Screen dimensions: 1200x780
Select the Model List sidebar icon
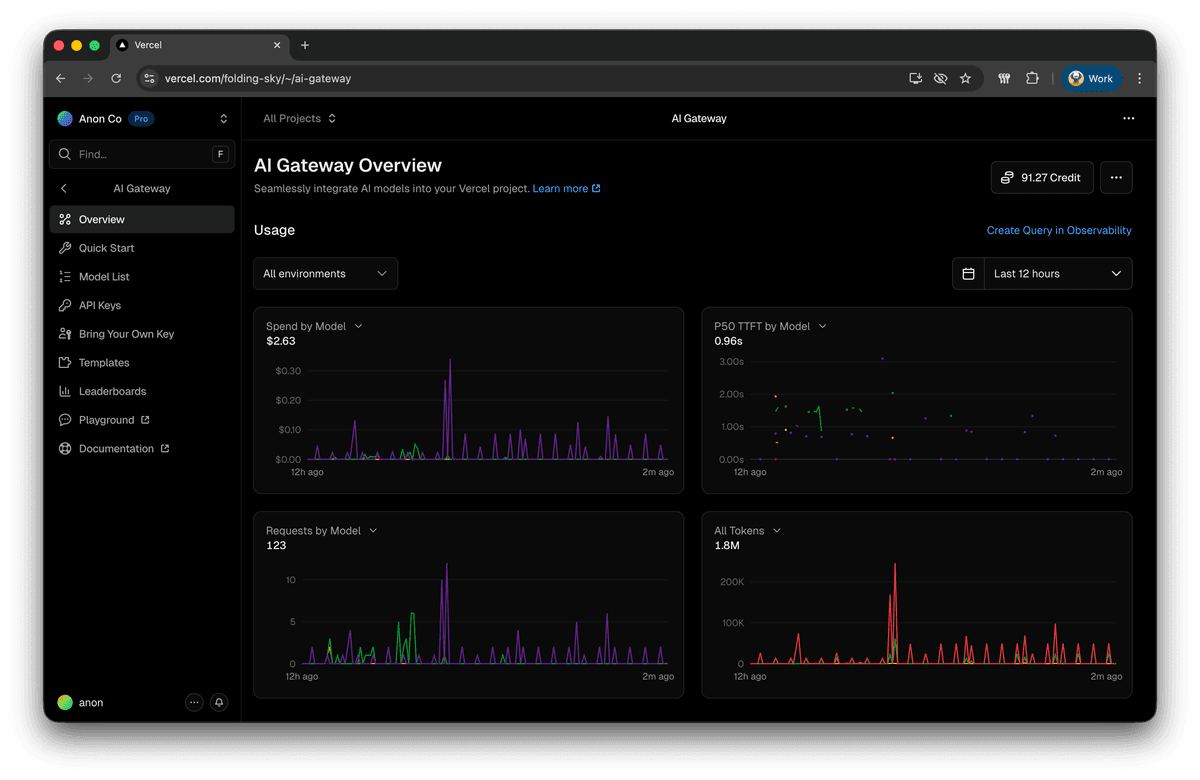coord(63,276)
